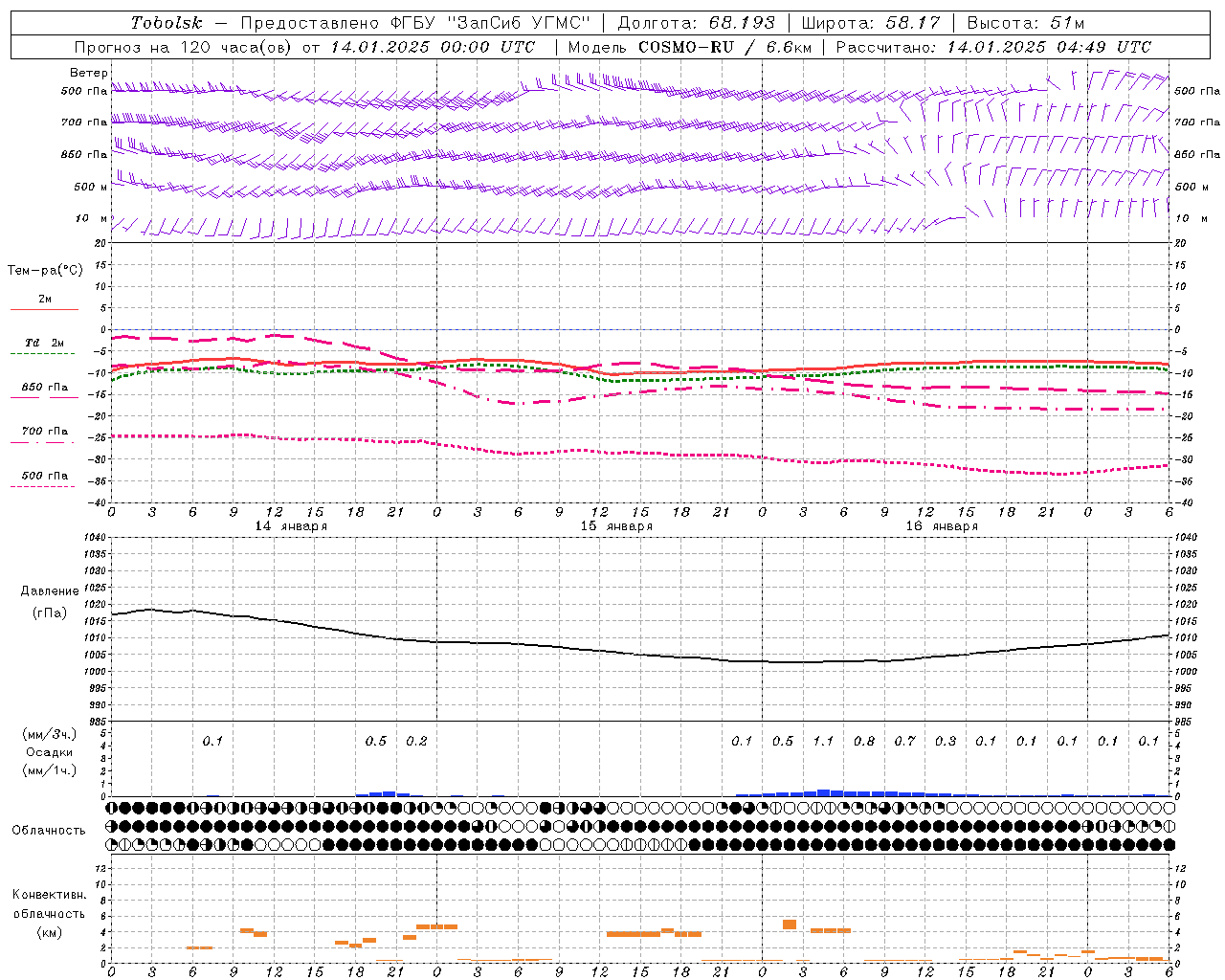Select 'Рассчитано: 14.01.2025 04:49 UTC' timestamp
1225x980 pixels.
pyautogui.click(x=993, y=47)
